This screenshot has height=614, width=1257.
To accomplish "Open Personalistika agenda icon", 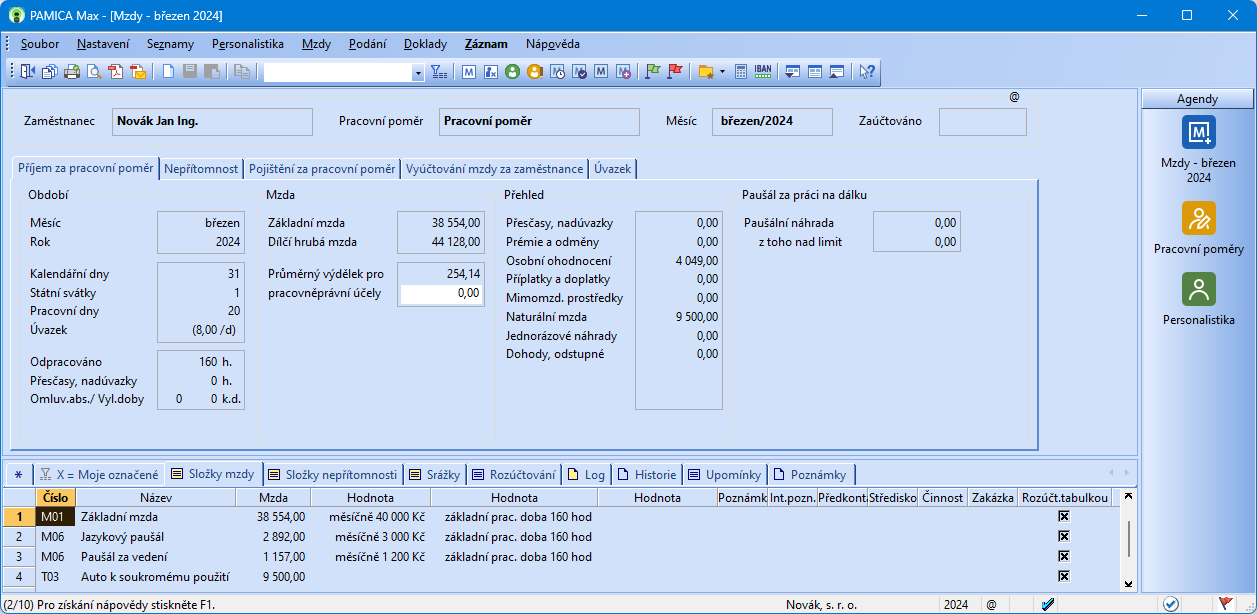I will click(x=1198, y=290).
